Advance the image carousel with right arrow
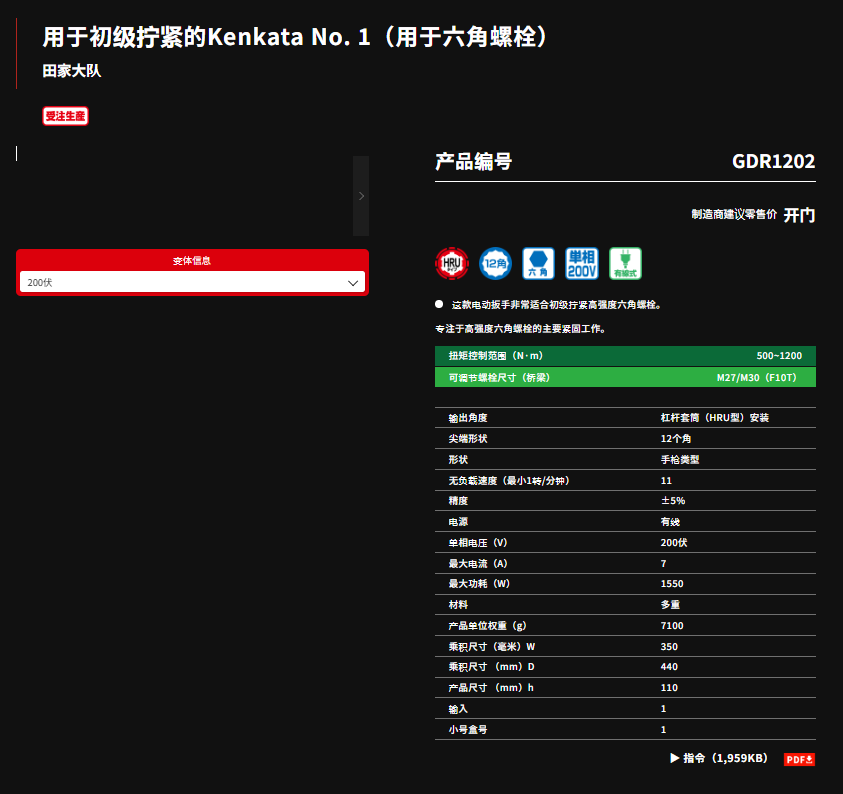Viewport: 843px width, 794px height. click(x=361, y=196)
